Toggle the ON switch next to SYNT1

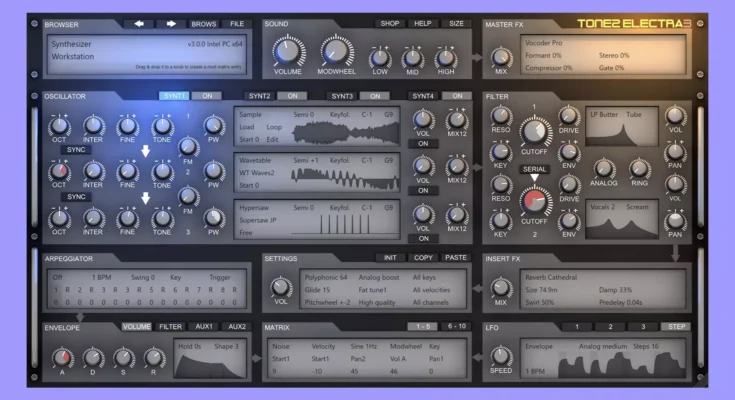click(x=207, y=96)
